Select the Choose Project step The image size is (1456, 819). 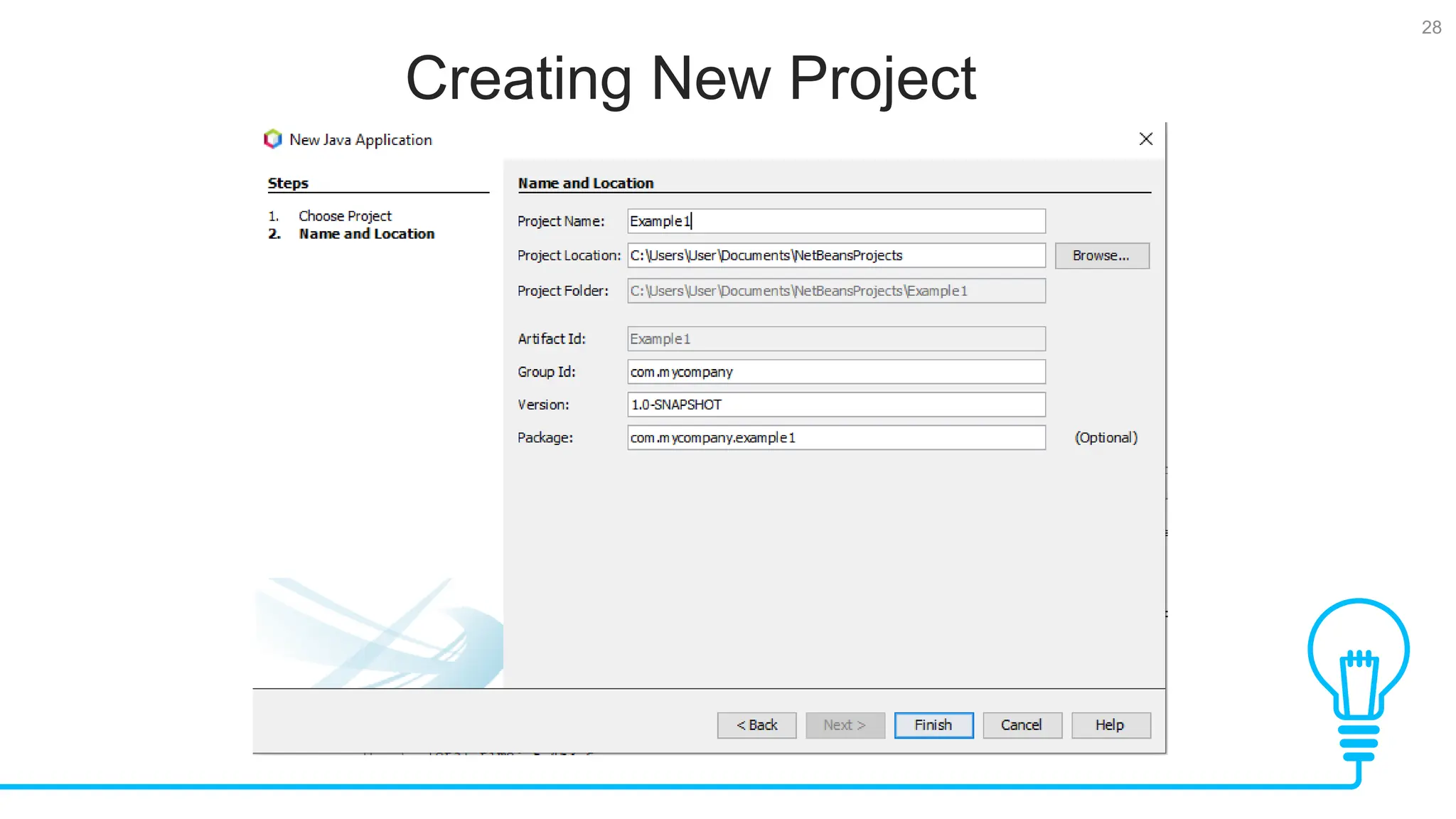pyautogui.click(x=345, y=216)
